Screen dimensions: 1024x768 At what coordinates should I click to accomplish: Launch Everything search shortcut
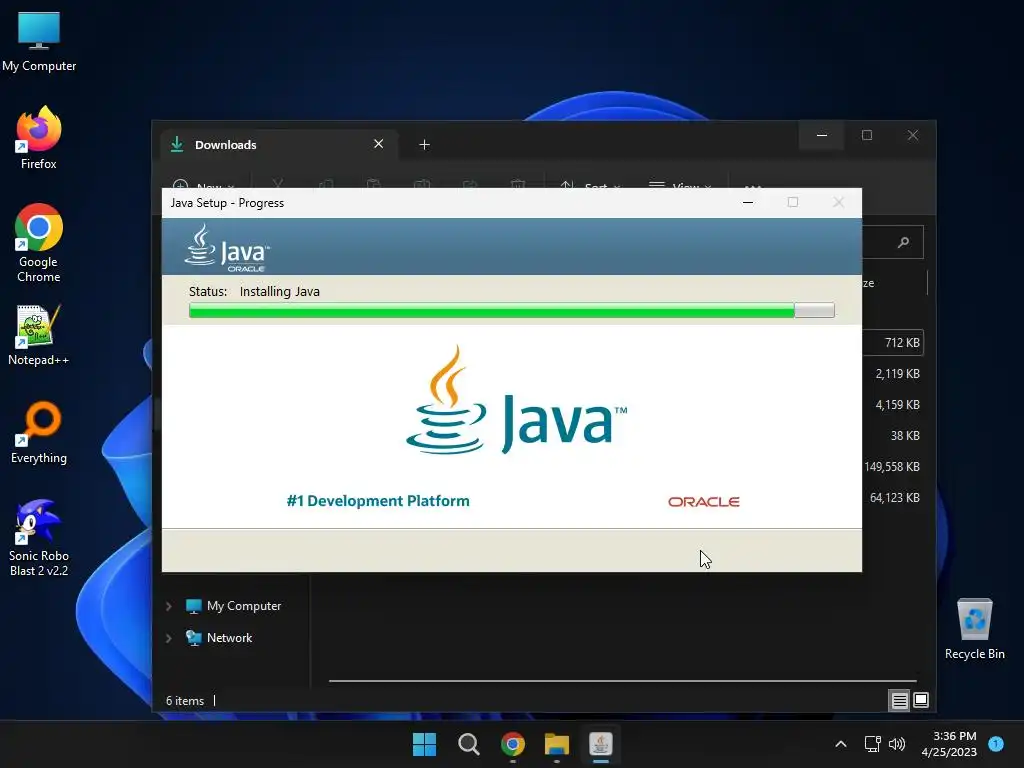39,432
